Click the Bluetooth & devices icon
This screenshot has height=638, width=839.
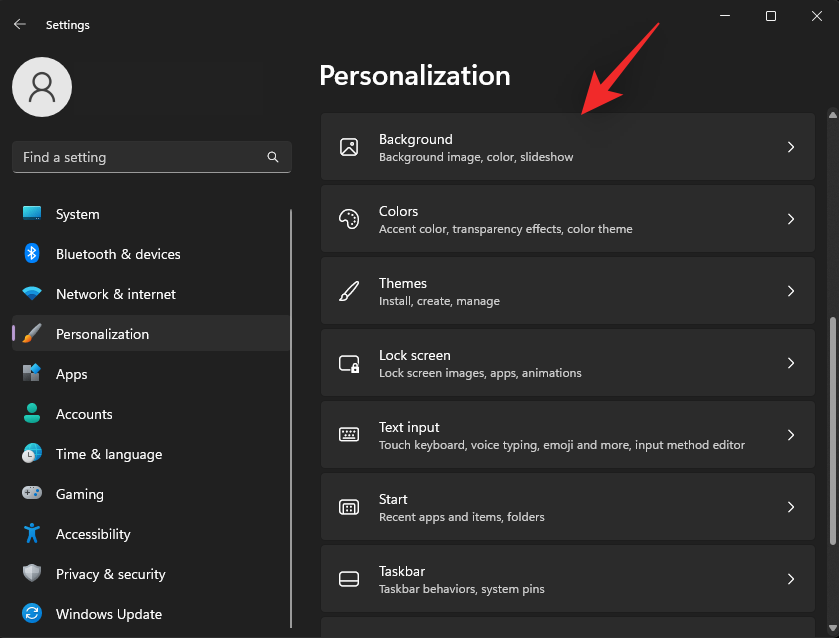tap(31, 254)
